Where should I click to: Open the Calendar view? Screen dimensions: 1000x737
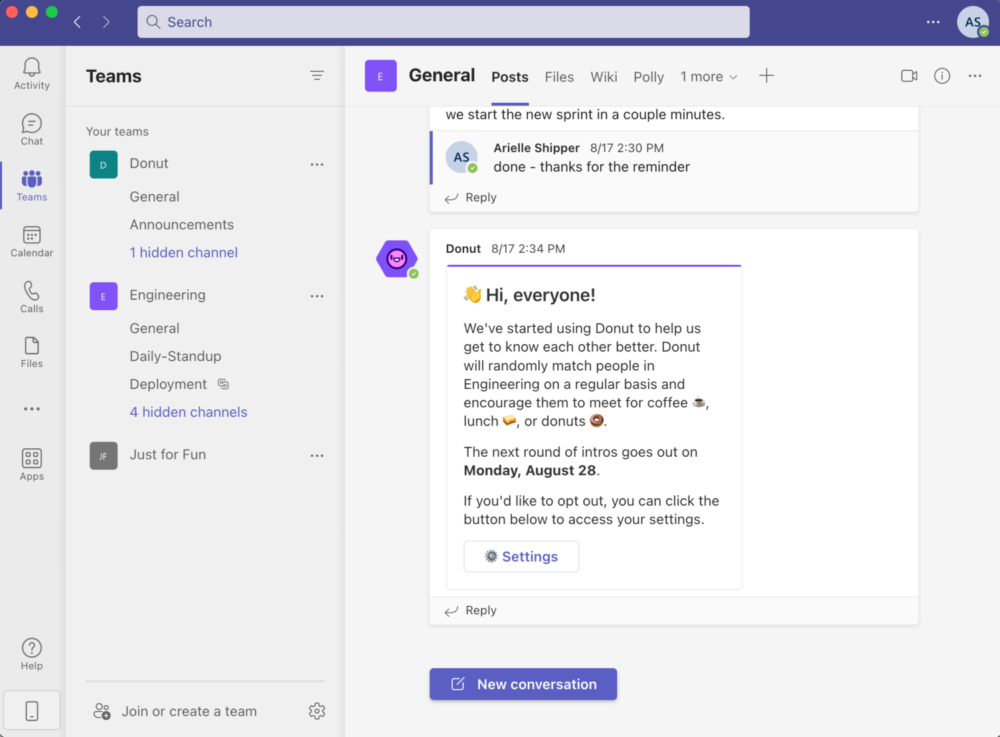[x=31, y=242]
